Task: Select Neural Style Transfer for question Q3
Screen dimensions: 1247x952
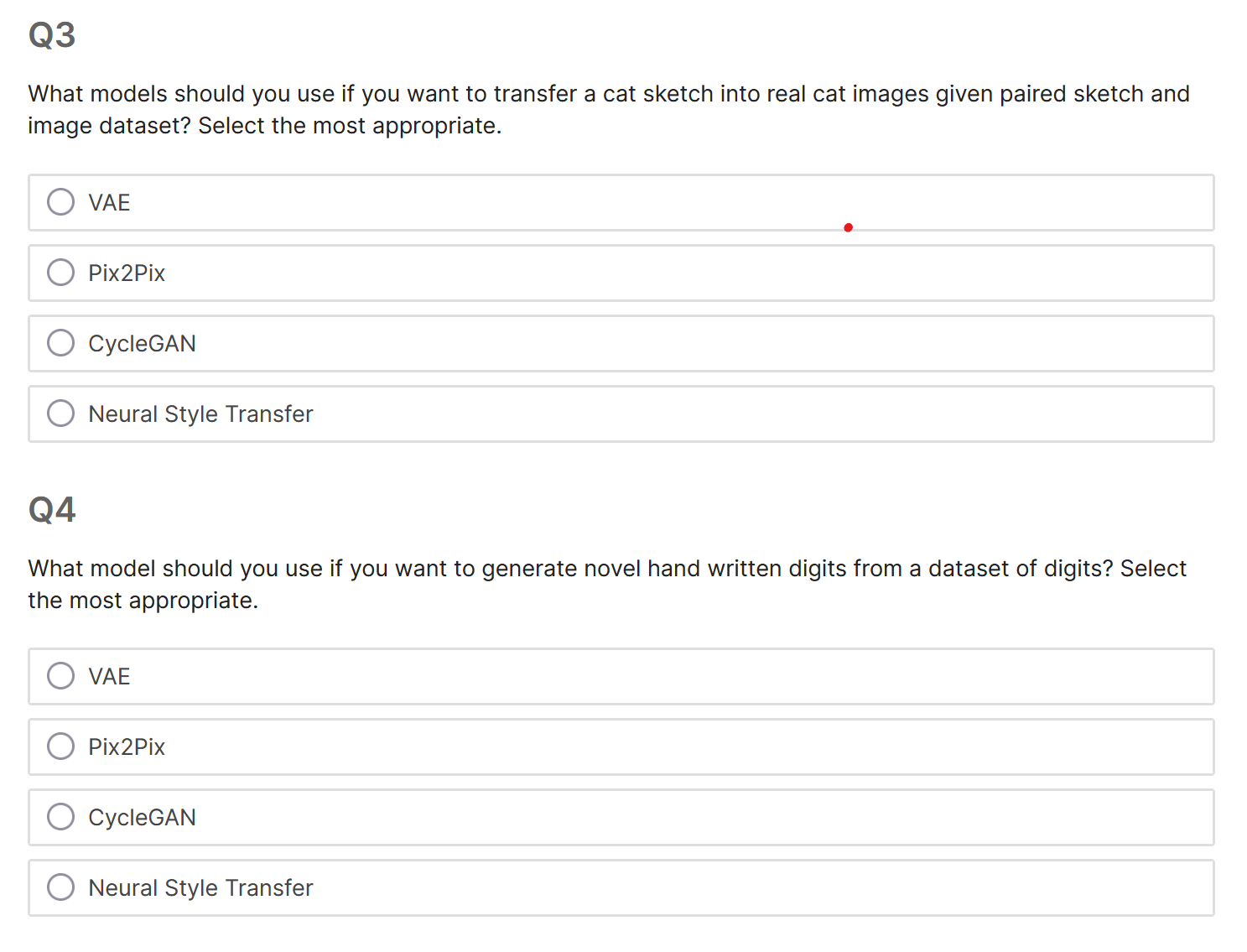Action: point(60,414)
